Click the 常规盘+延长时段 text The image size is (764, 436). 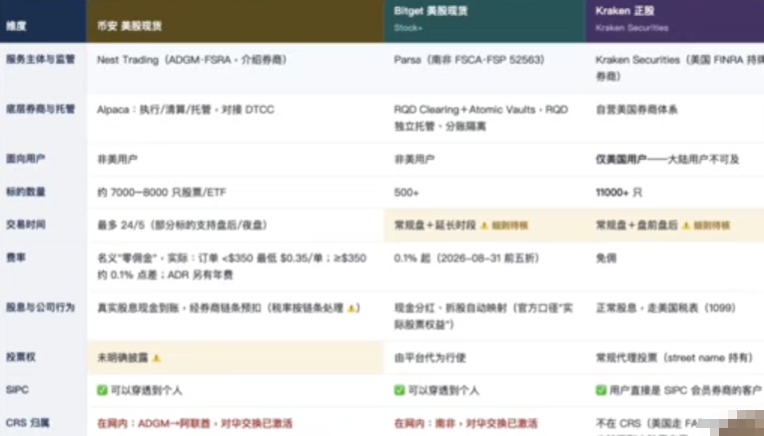(435, 225)
